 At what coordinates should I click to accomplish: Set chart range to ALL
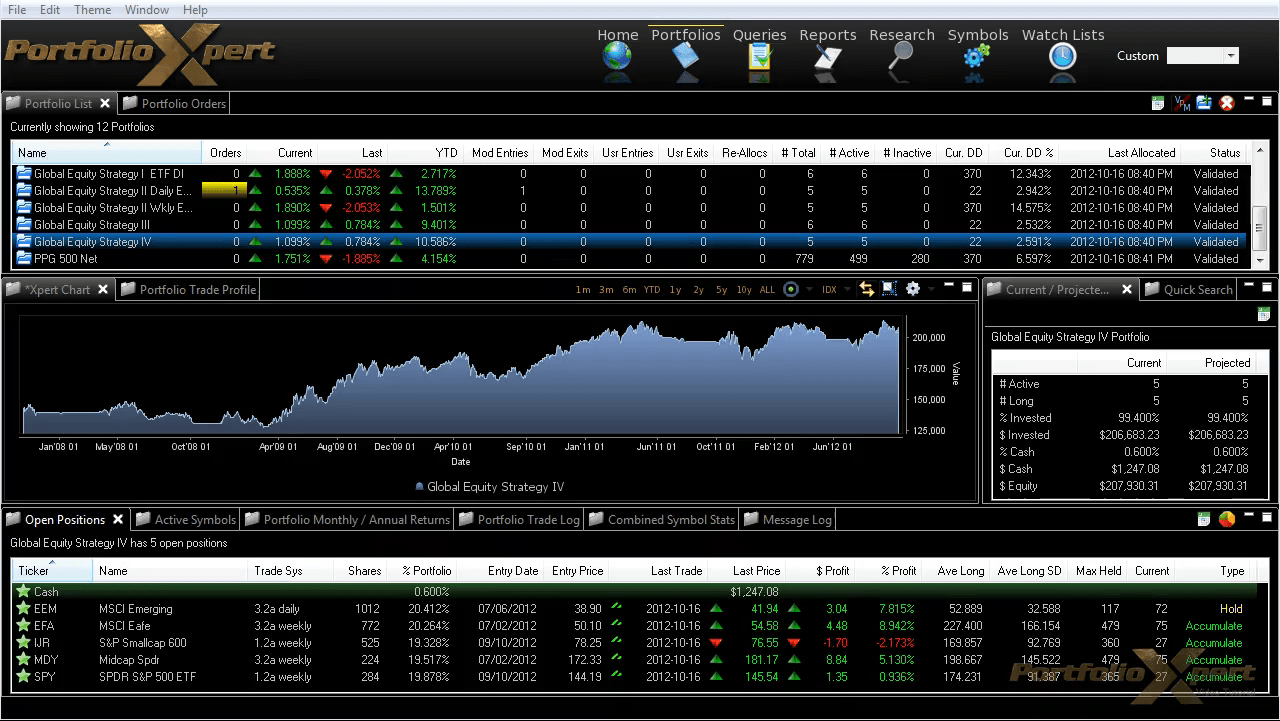tap(767, 290)
